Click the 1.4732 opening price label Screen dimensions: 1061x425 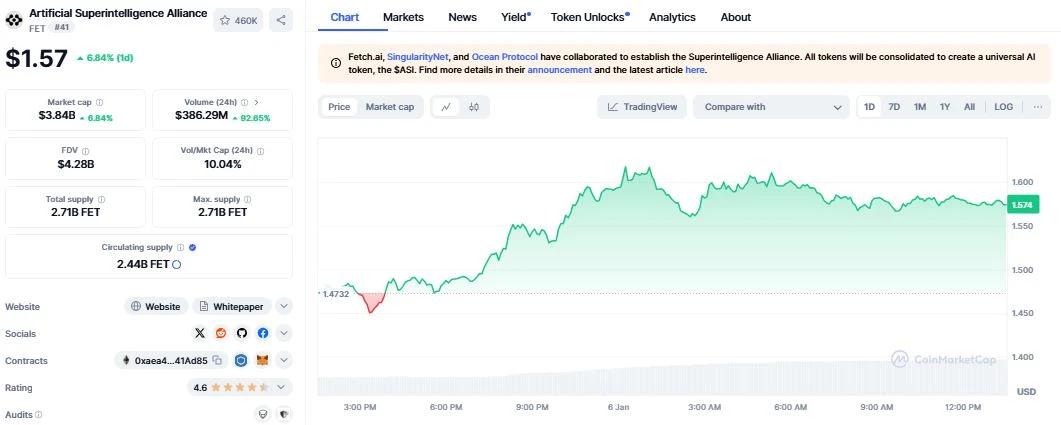(x=335, y=294)
